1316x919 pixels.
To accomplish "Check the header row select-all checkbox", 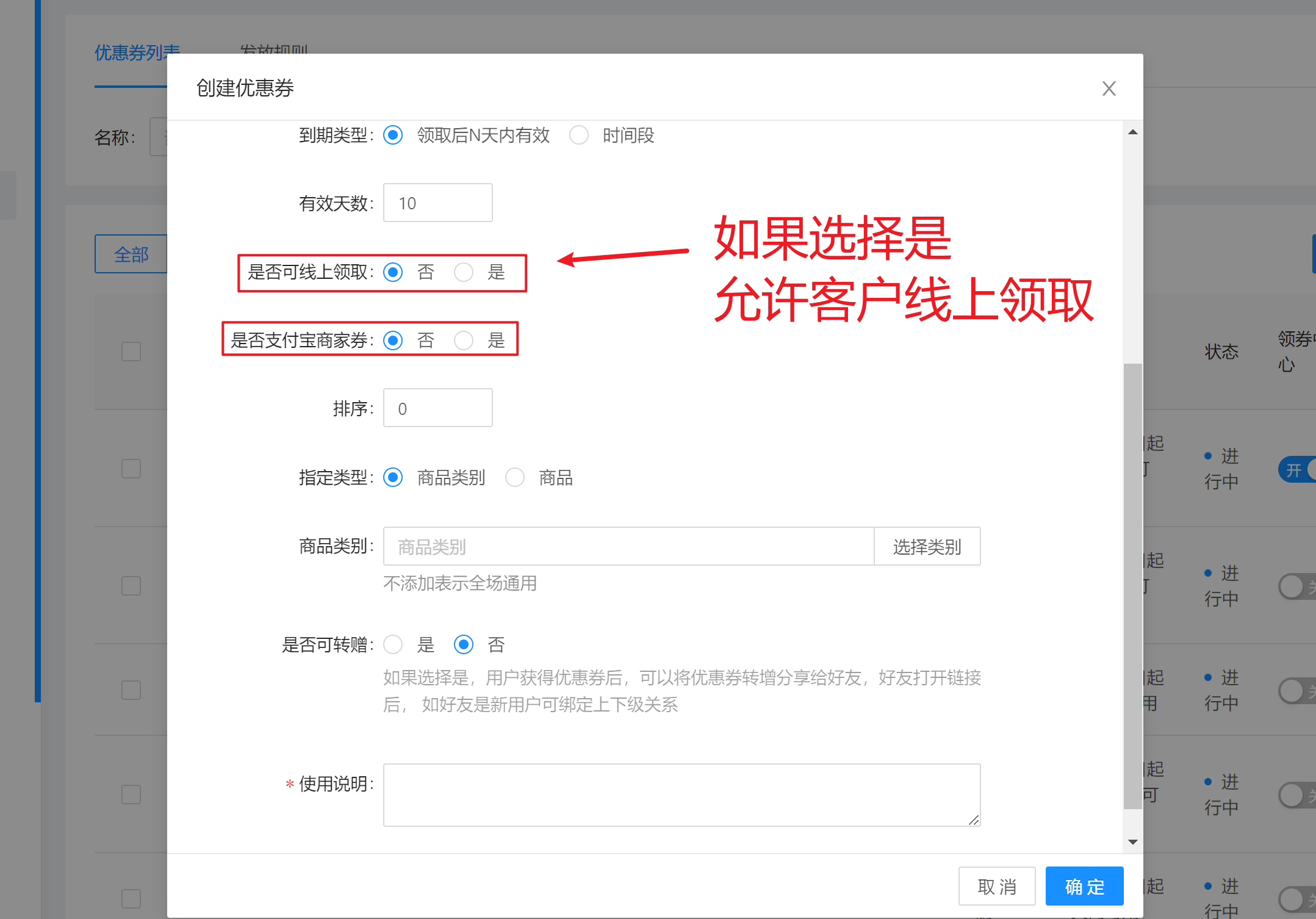I will (131, 351).
